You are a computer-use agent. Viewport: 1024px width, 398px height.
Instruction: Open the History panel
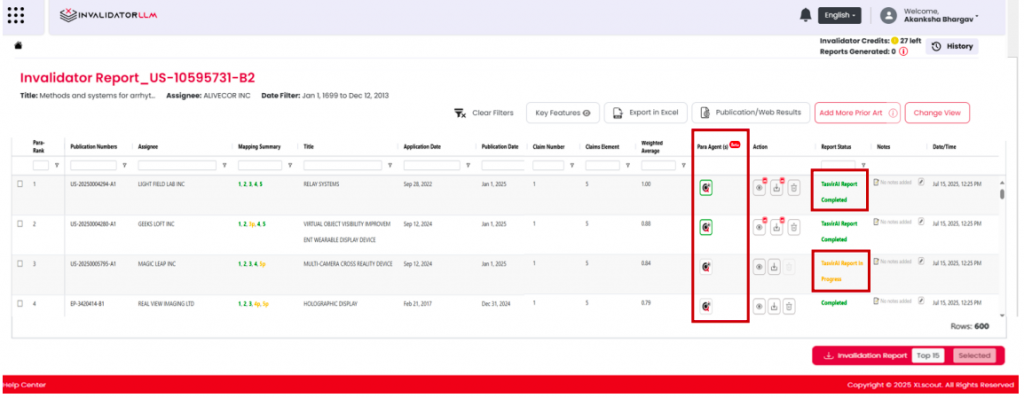coord(952,46)
